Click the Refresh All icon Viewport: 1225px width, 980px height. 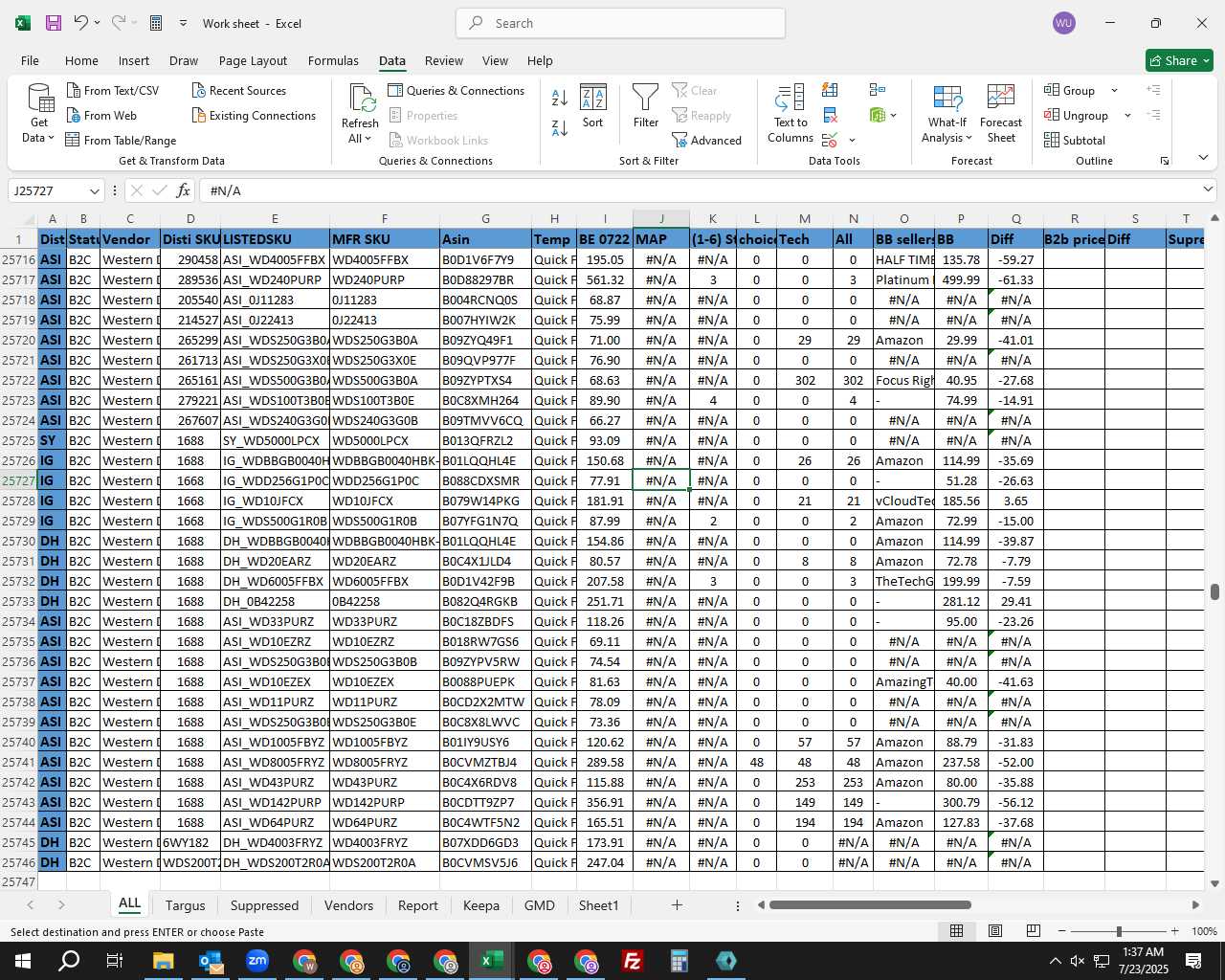(361, 99)
